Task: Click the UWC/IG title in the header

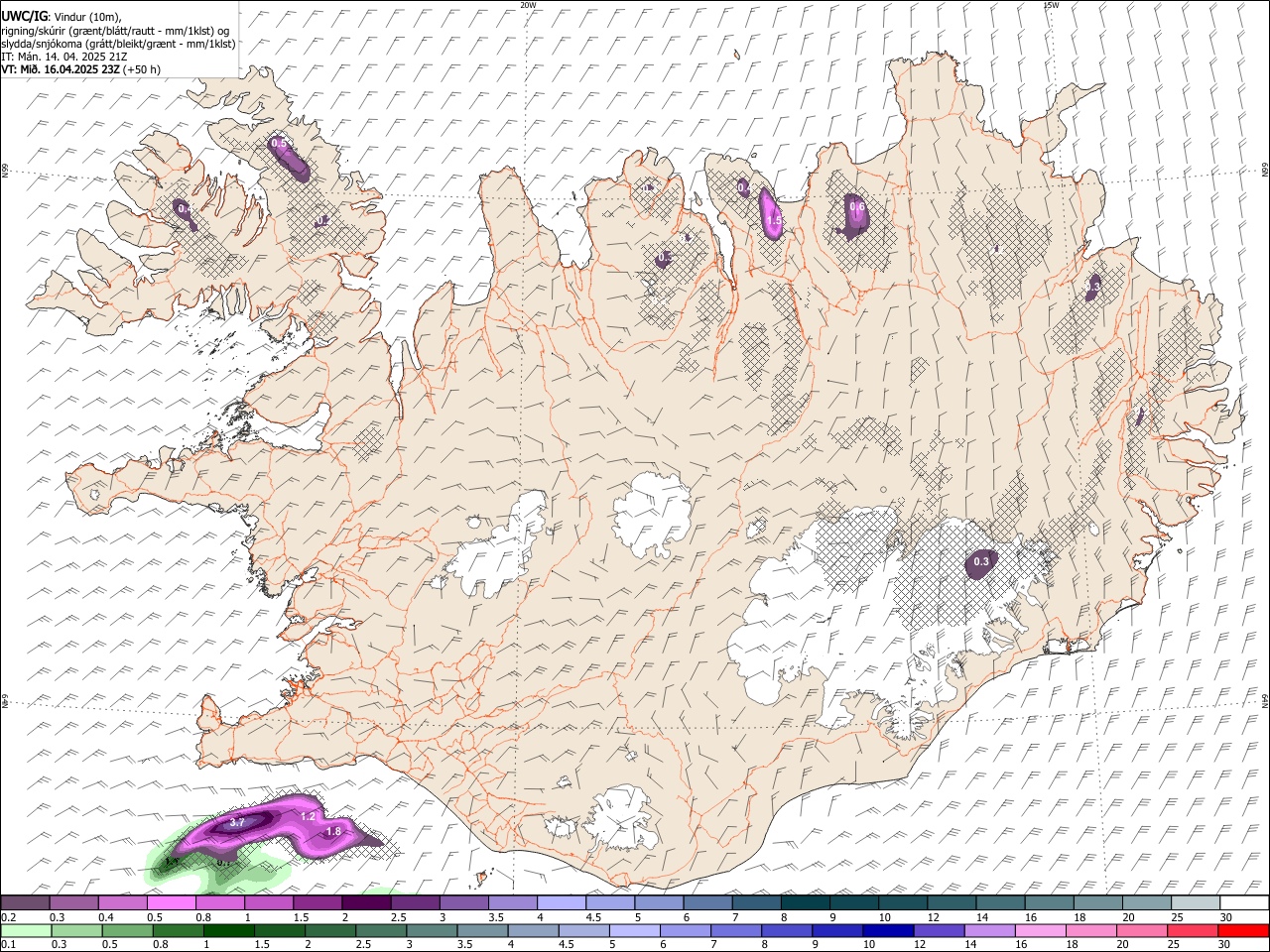Action: click(23, 16)
